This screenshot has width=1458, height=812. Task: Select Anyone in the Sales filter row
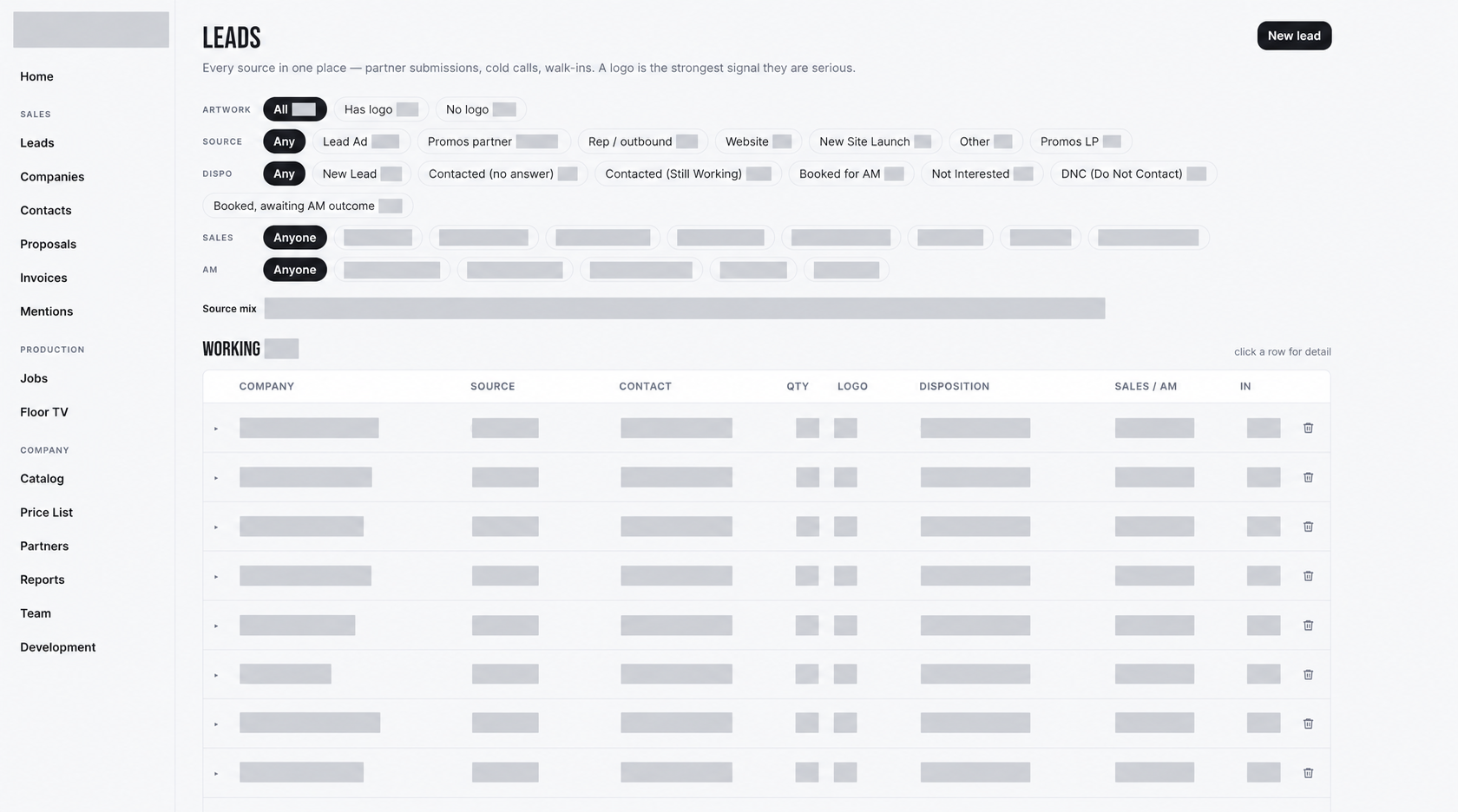pyautogui.click(x=295, y=238)
